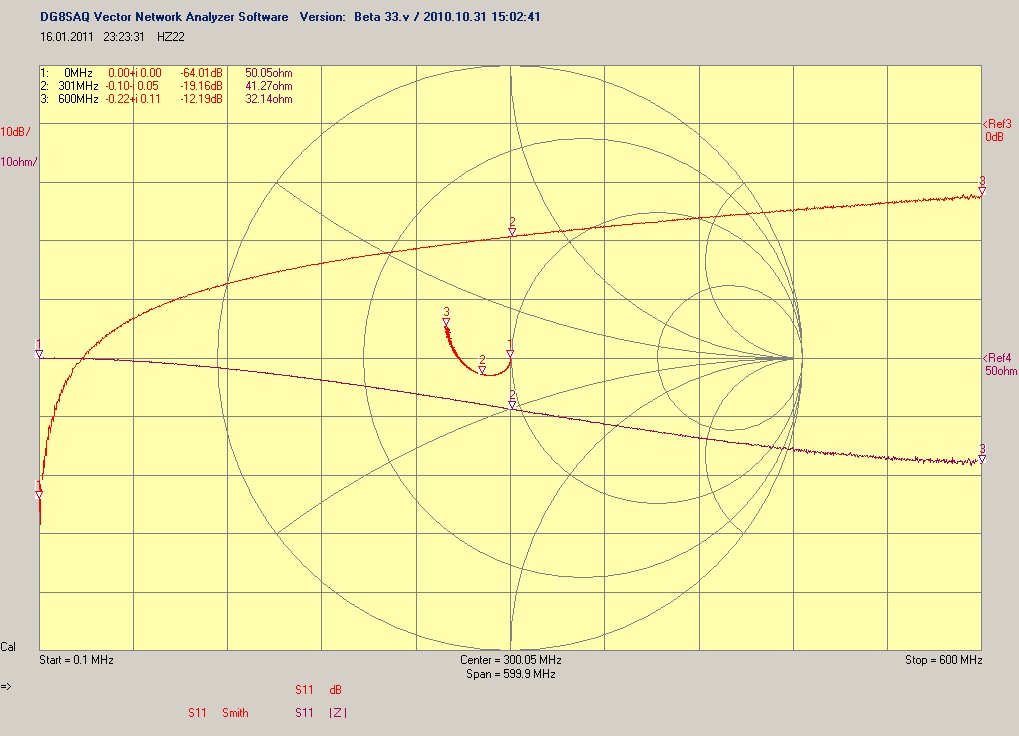Viewport: 1019px width, 736px height.
Task: Click the Stop = 600 MHz label
Action: point(944,660)
